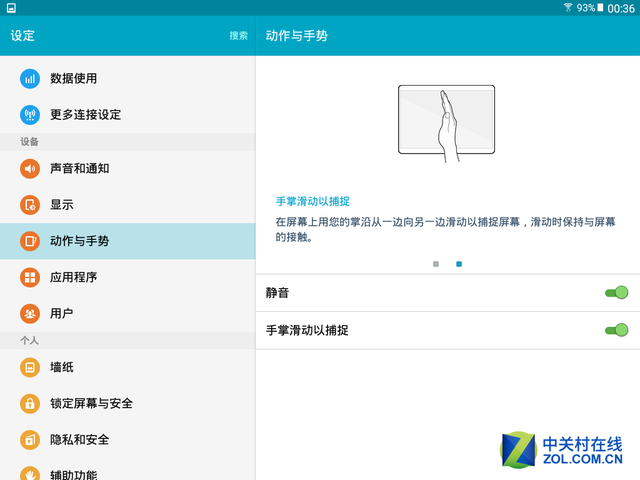Tap the 应用程序 grid icon
This screenshot has width=640, height=480.
[x=30, y=277]
